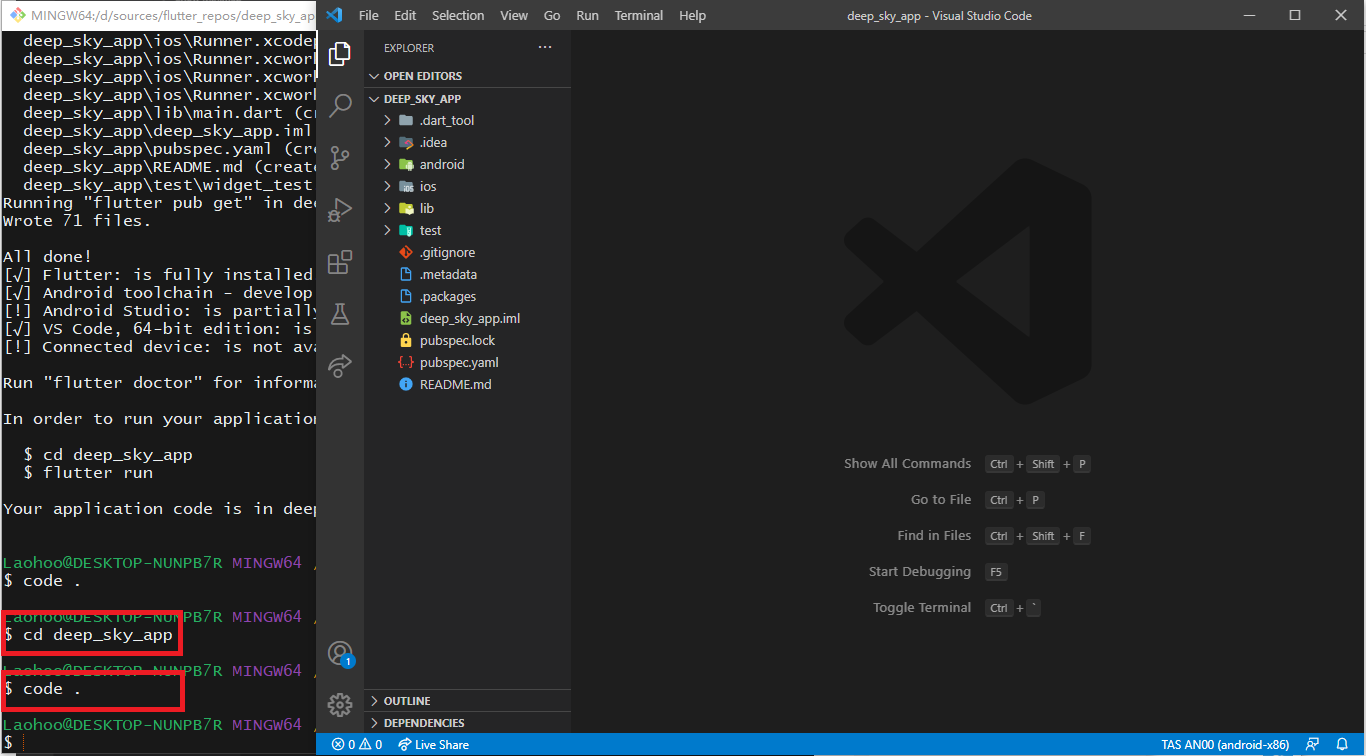Expand the Open Editors section
The height and width of the screenshot is (756, 1366).
(x=467, y=76)
